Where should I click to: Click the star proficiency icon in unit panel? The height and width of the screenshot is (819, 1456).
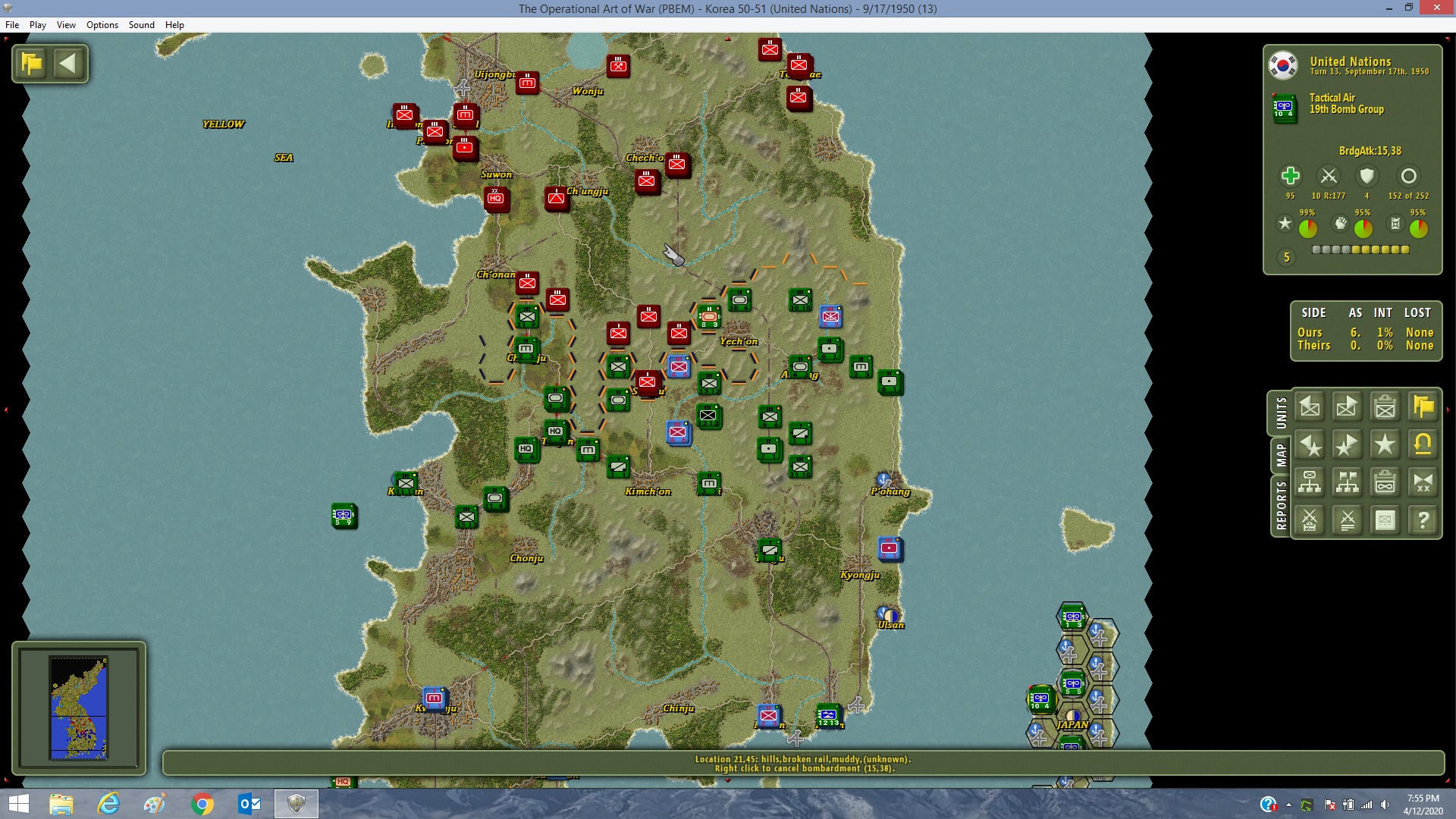pos(1285,223)
